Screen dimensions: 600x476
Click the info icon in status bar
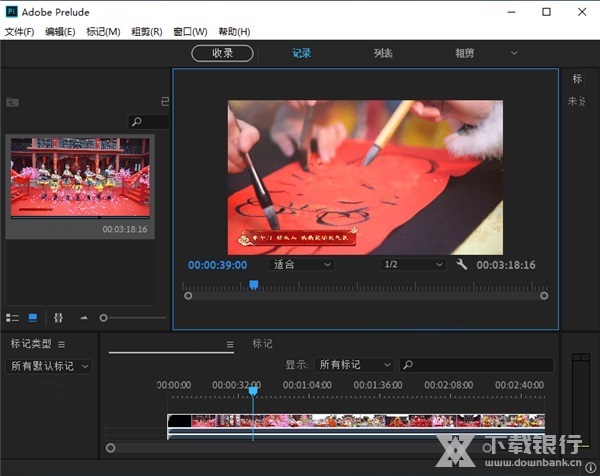point(591,467)
